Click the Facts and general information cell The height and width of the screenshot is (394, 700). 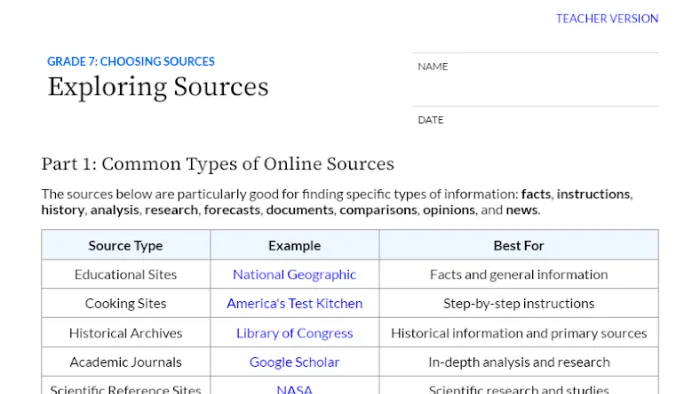point(518,274)
